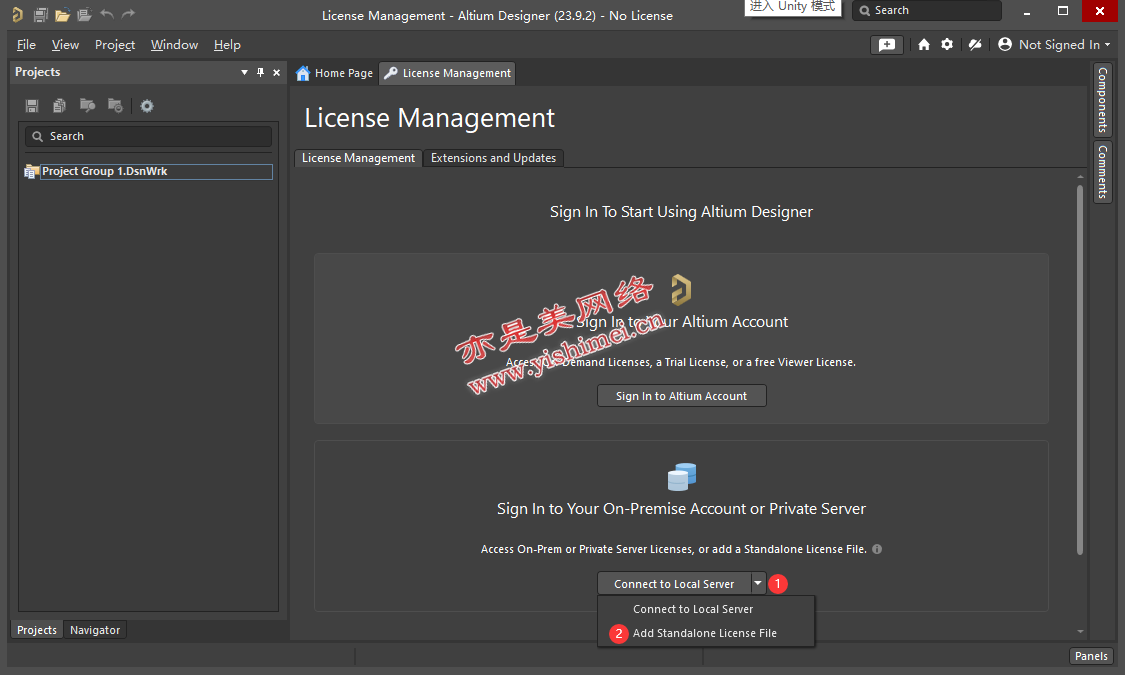The image size is (1125, 675).
Task: Click the search magnifier icon in the title bar Search box
Action: 865,11
